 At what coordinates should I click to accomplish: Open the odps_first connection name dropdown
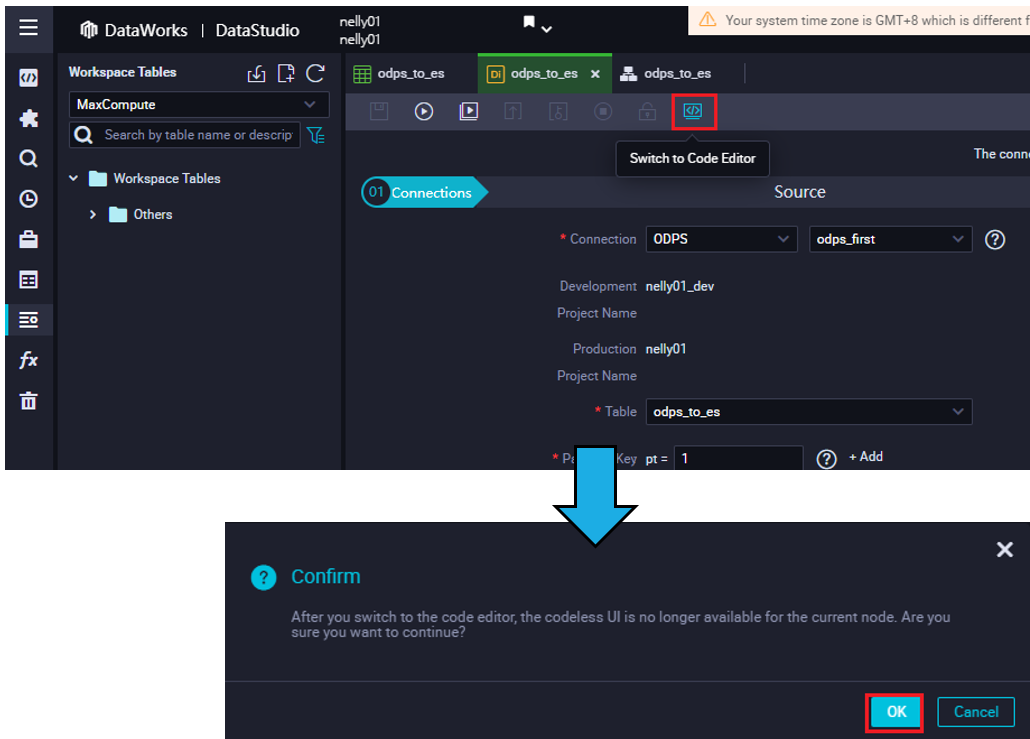[890, 239]
